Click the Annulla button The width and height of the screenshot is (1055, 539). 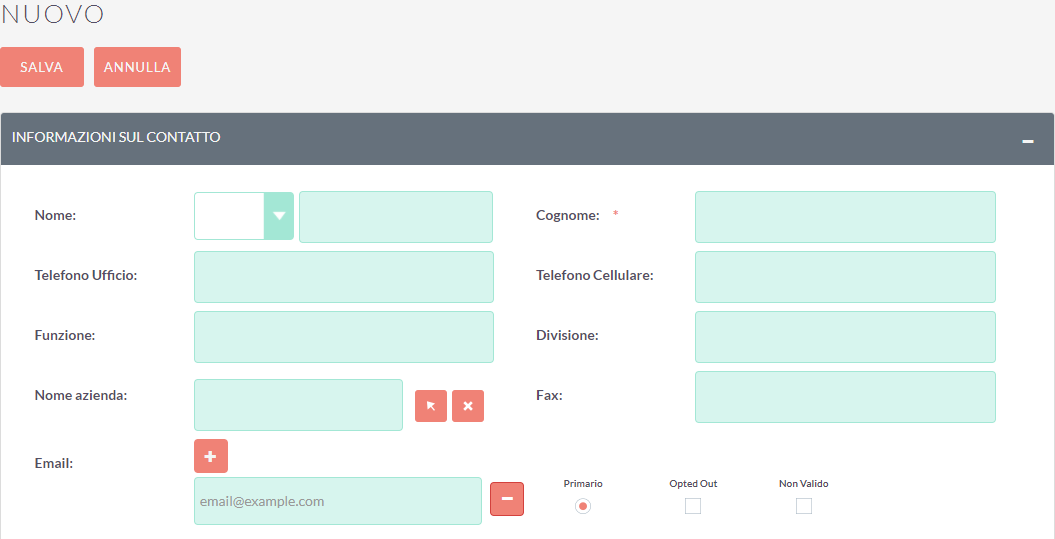(137, 67)
